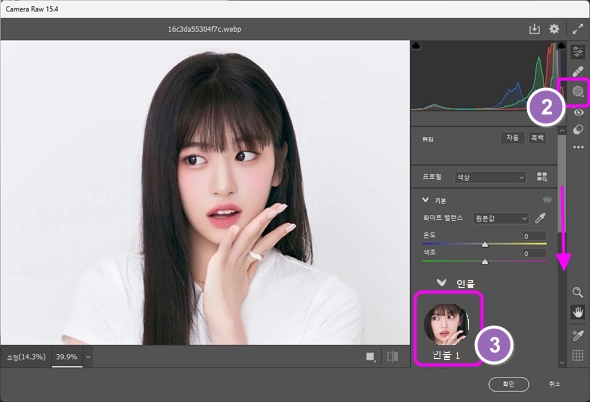Click the 색조 value input field
This screenshot has height=402, width=590.
pyautogui.click(x=534, y=253)
